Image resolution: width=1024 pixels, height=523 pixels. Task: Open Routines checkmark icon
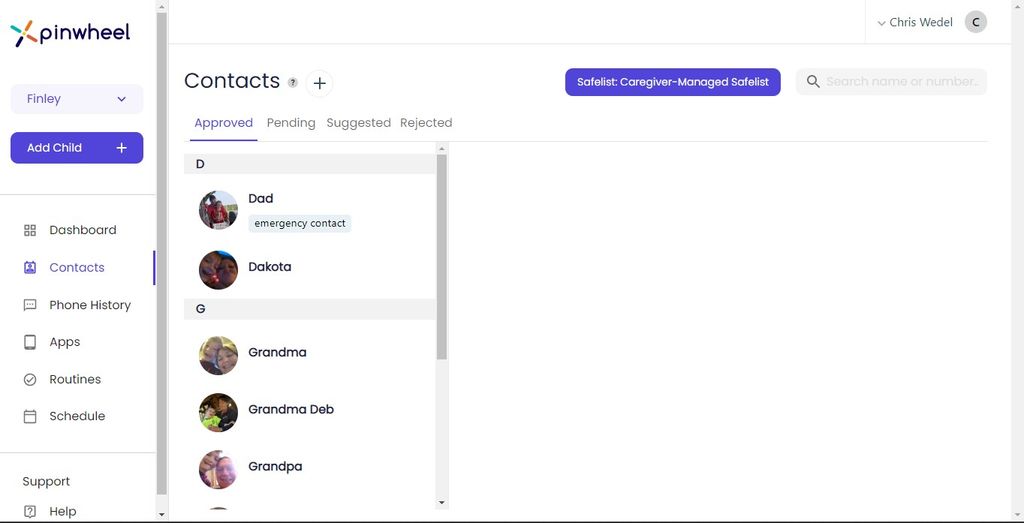(x=30, y=380)
